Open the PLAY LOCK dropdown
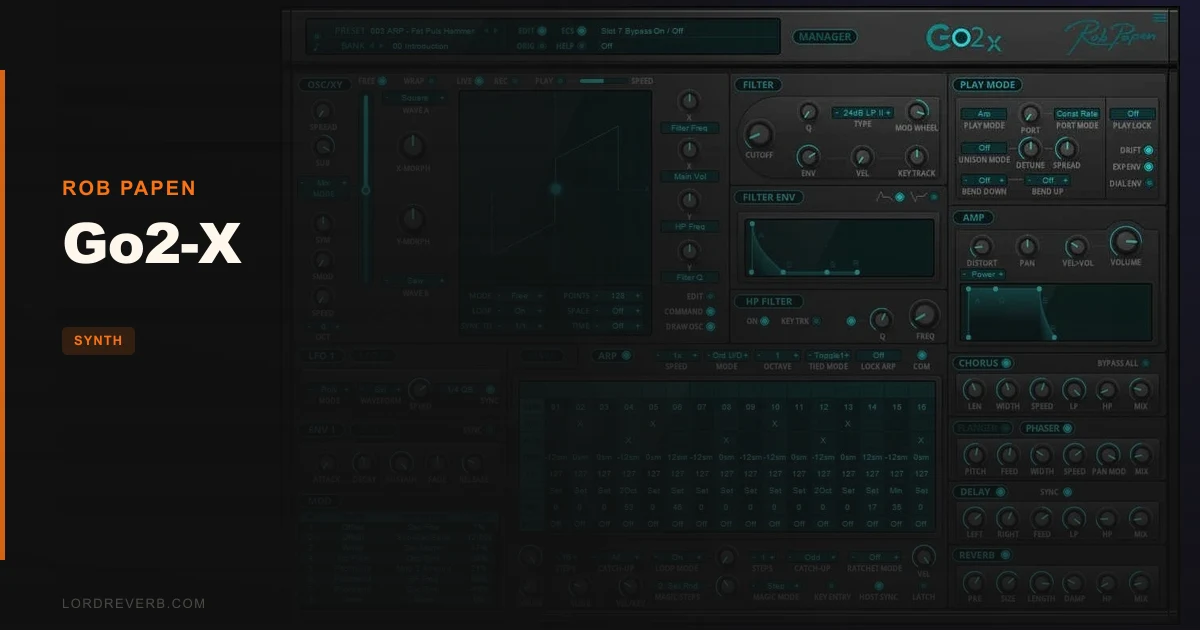 click(1132, 114)
